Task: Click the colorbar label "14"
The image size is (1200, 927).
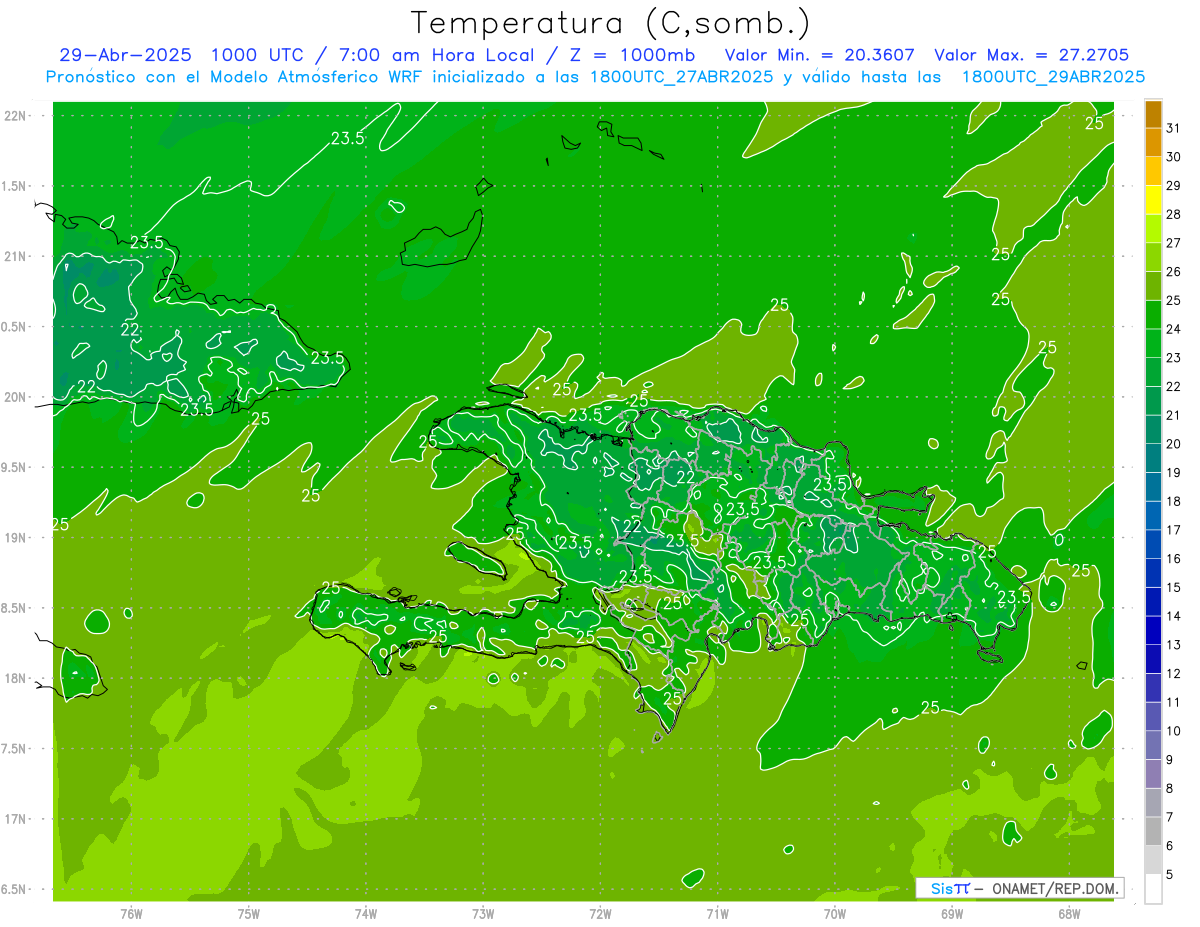Action: tap(1174, 616)
